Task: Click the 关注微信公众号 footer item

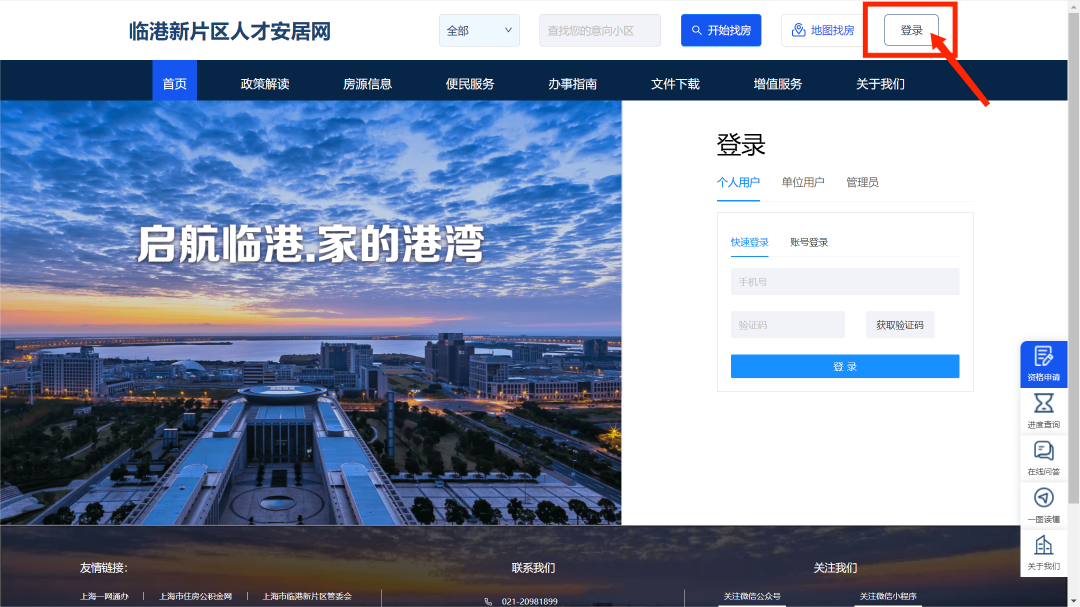Action: 752,597
